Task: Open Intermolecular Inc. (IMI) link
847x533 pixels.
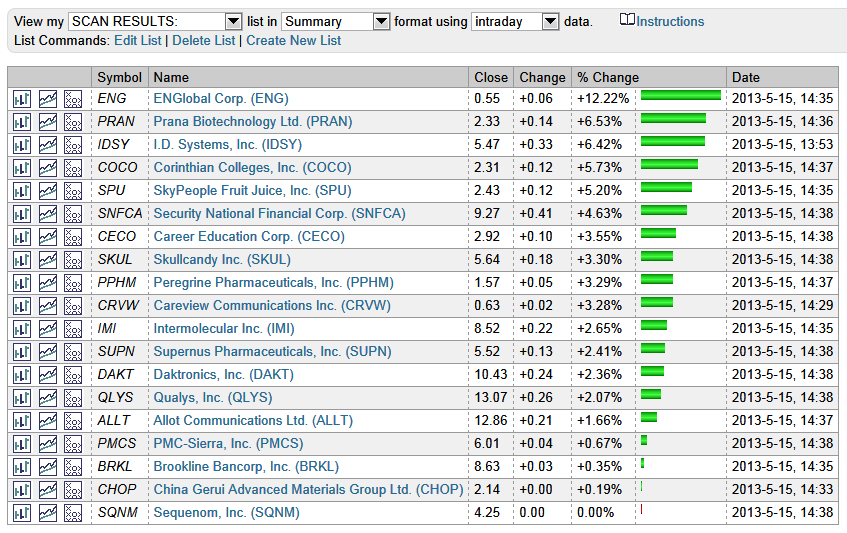Action: click(224, 328)
